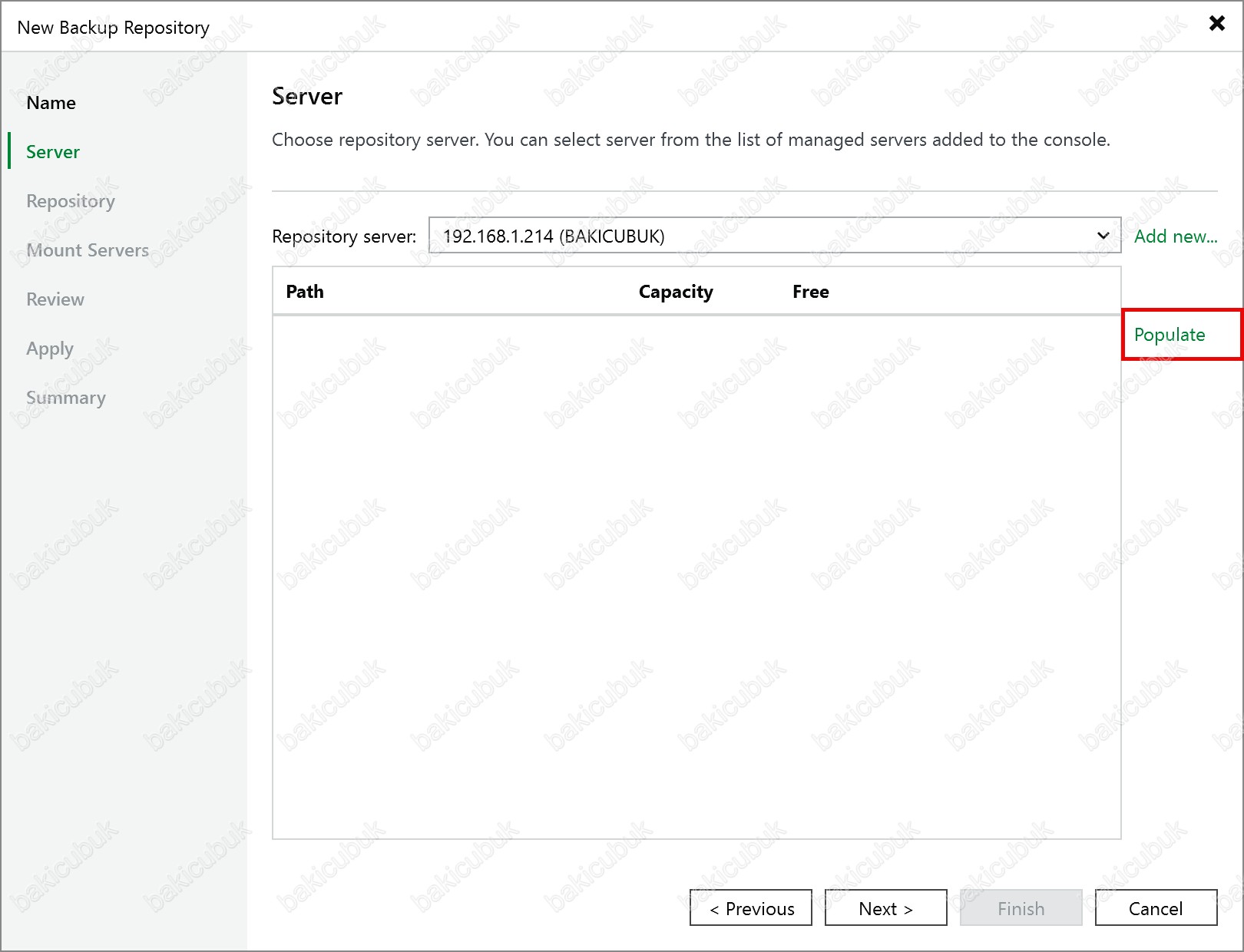Click Populate to list server paths

(1169, 335)
